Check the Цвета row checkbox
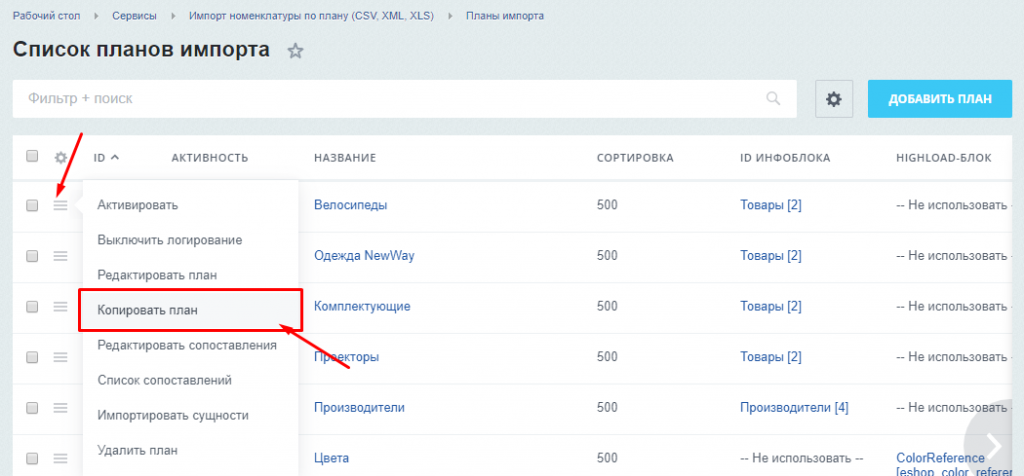 click(32, 458)
